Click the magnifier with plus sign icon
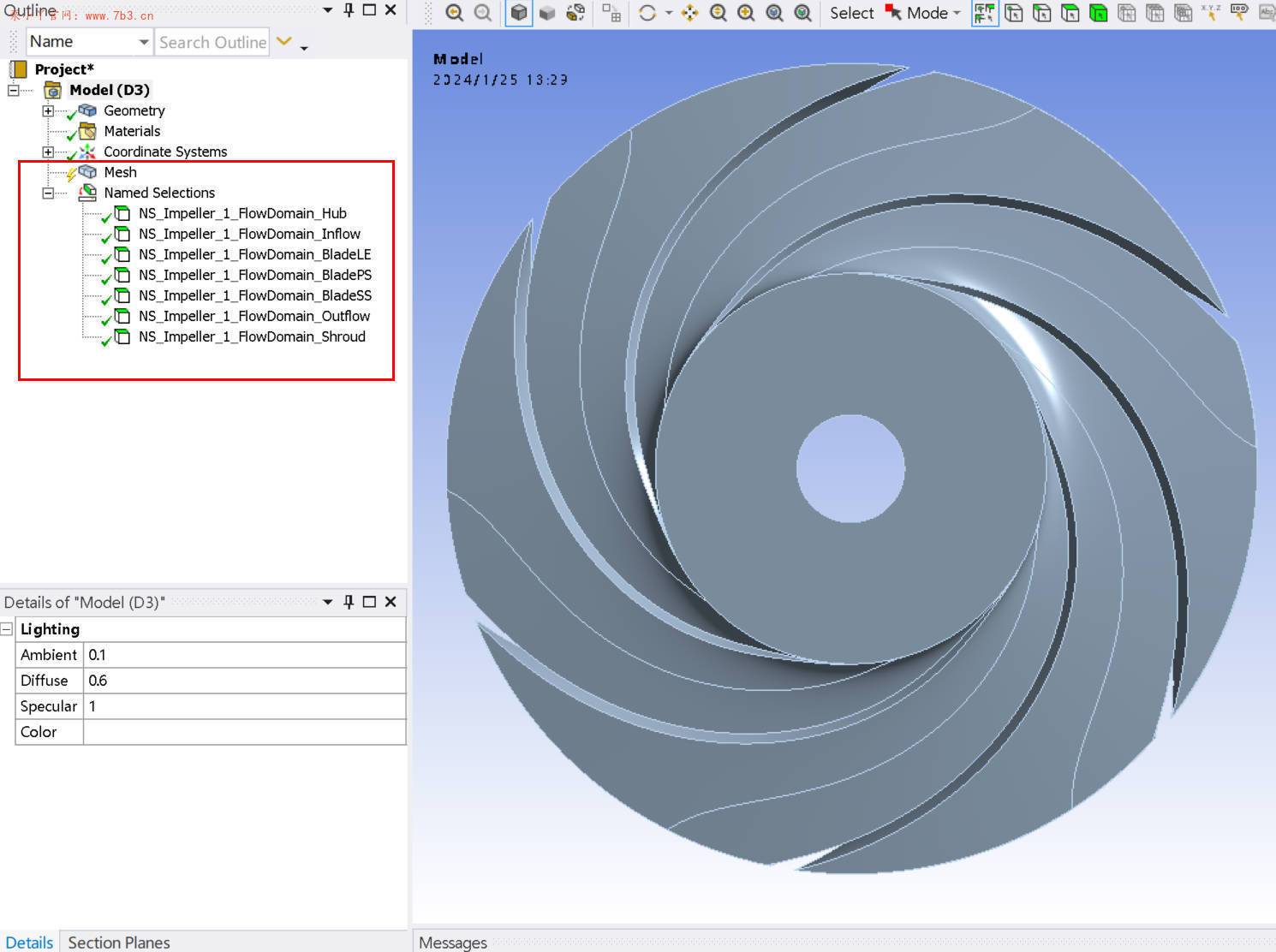 point(746,13)
